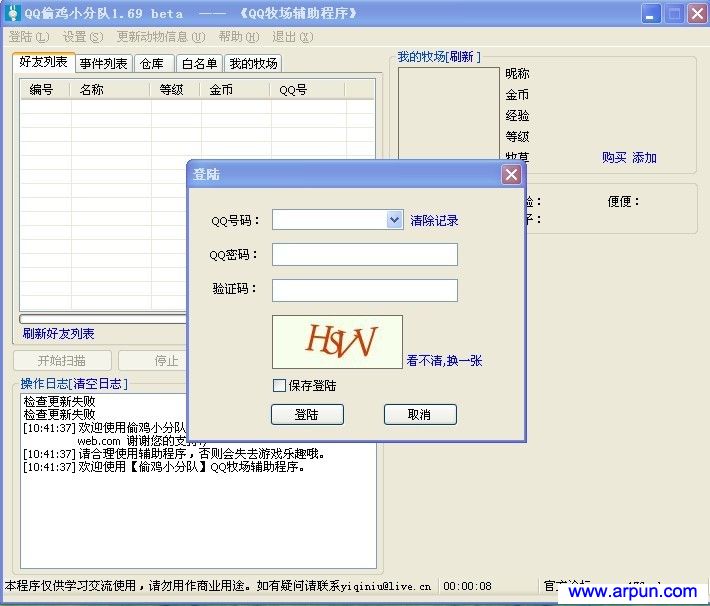Click the 取消 button in dialog

point(420,414)
